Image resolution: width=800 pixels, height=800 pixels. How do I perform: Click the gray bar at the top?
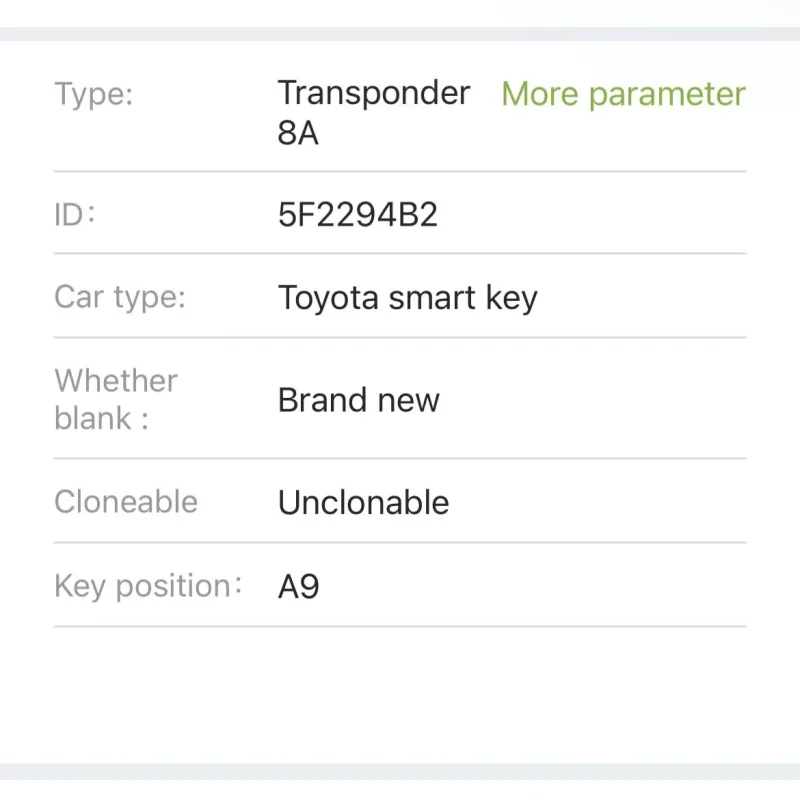[x=400, y=33]
